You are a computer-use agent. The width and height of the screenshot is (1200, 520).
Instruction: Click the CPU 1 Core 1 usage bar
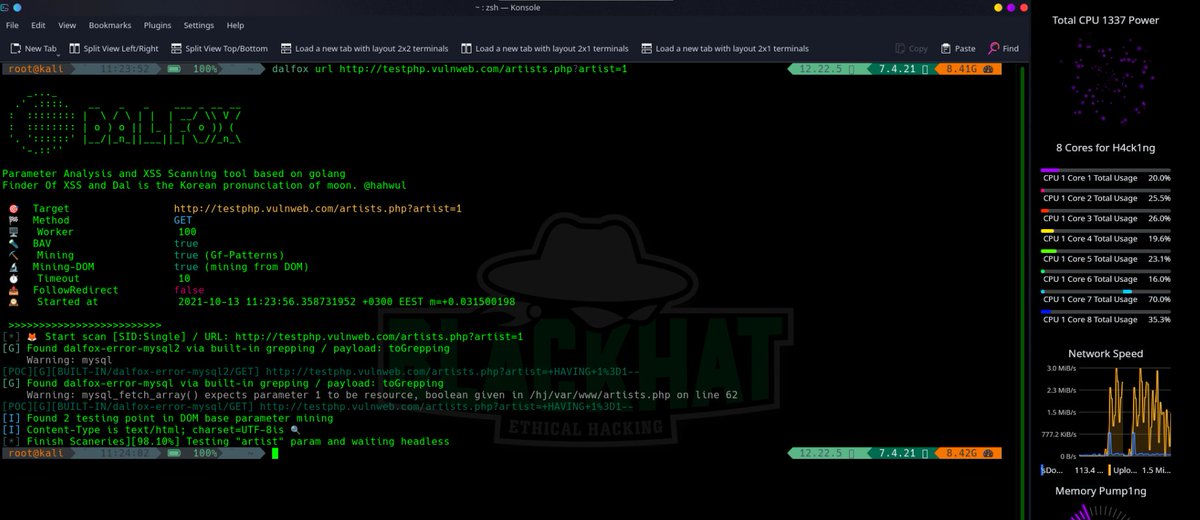click(1106, 170)
